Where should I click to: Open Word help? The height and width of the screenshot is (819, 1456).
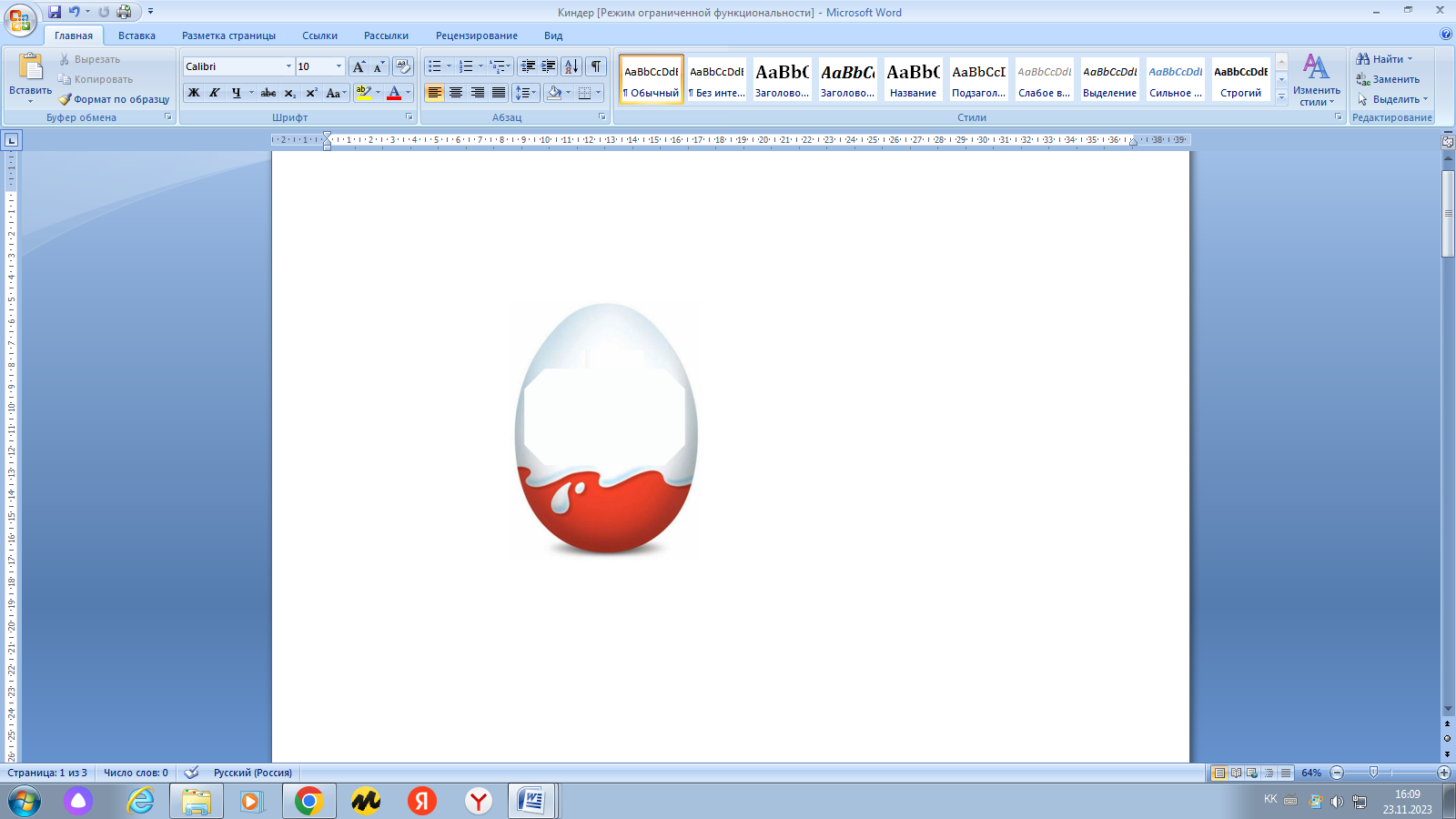pos(1446,35)
